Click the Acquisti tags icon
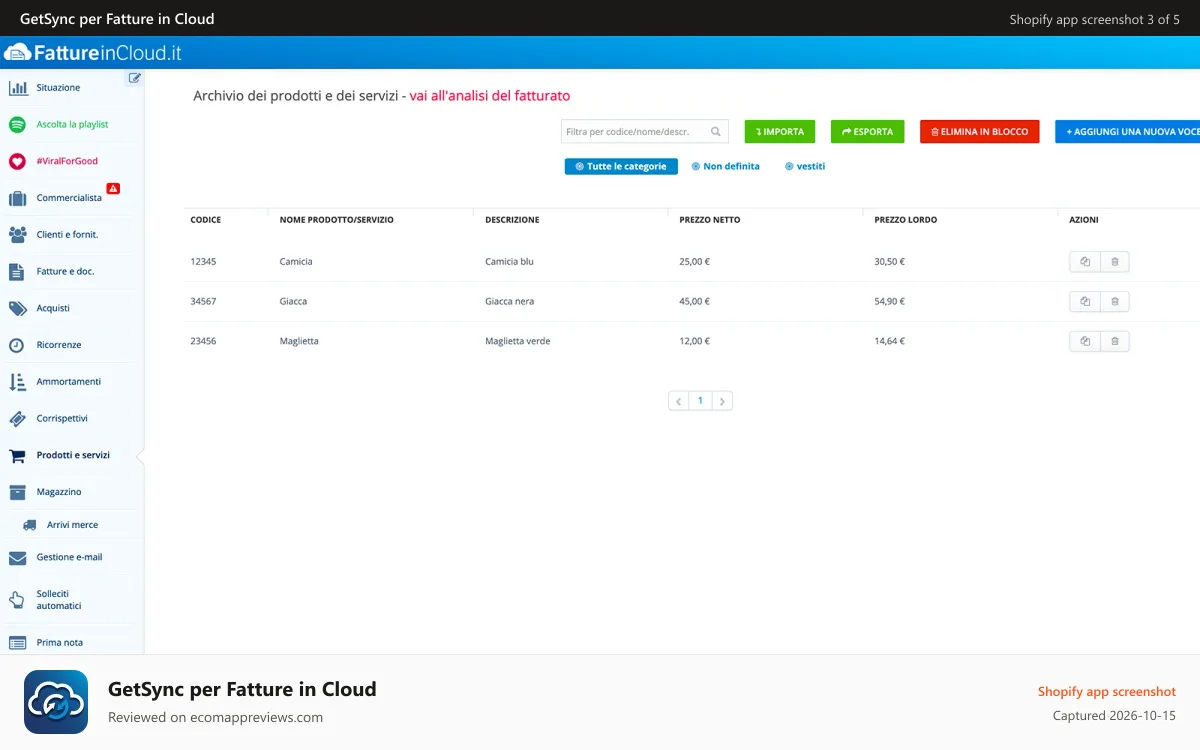Screen dimensions: 1200x750 18,308
